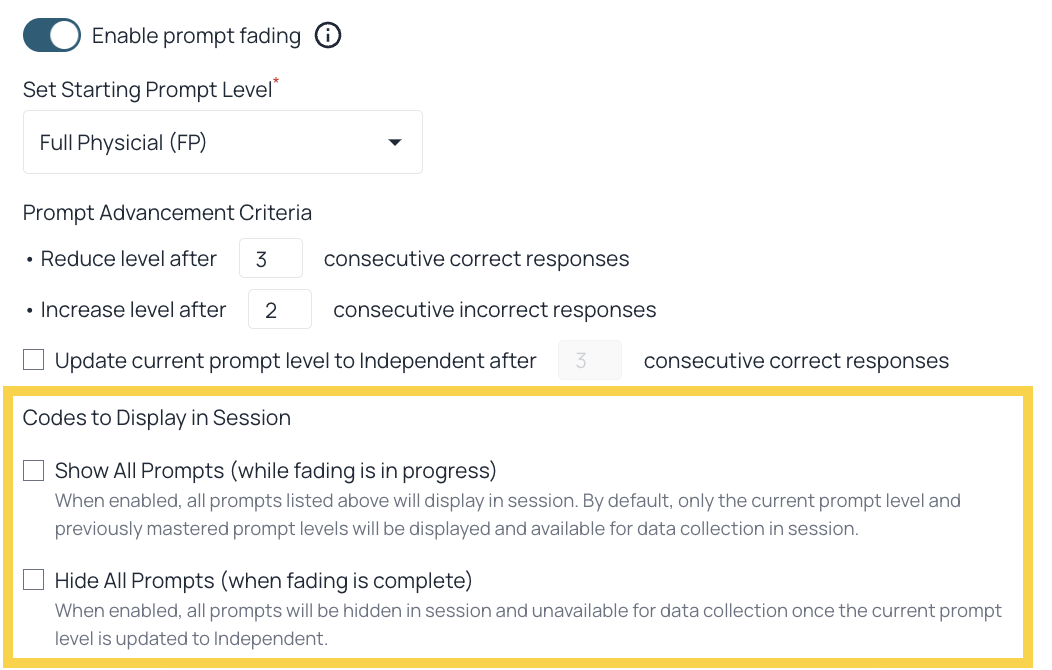
Task: Select the Hide All Prompts (when fading complete) label
Action: pyautogui.click(x=264, y=581)
